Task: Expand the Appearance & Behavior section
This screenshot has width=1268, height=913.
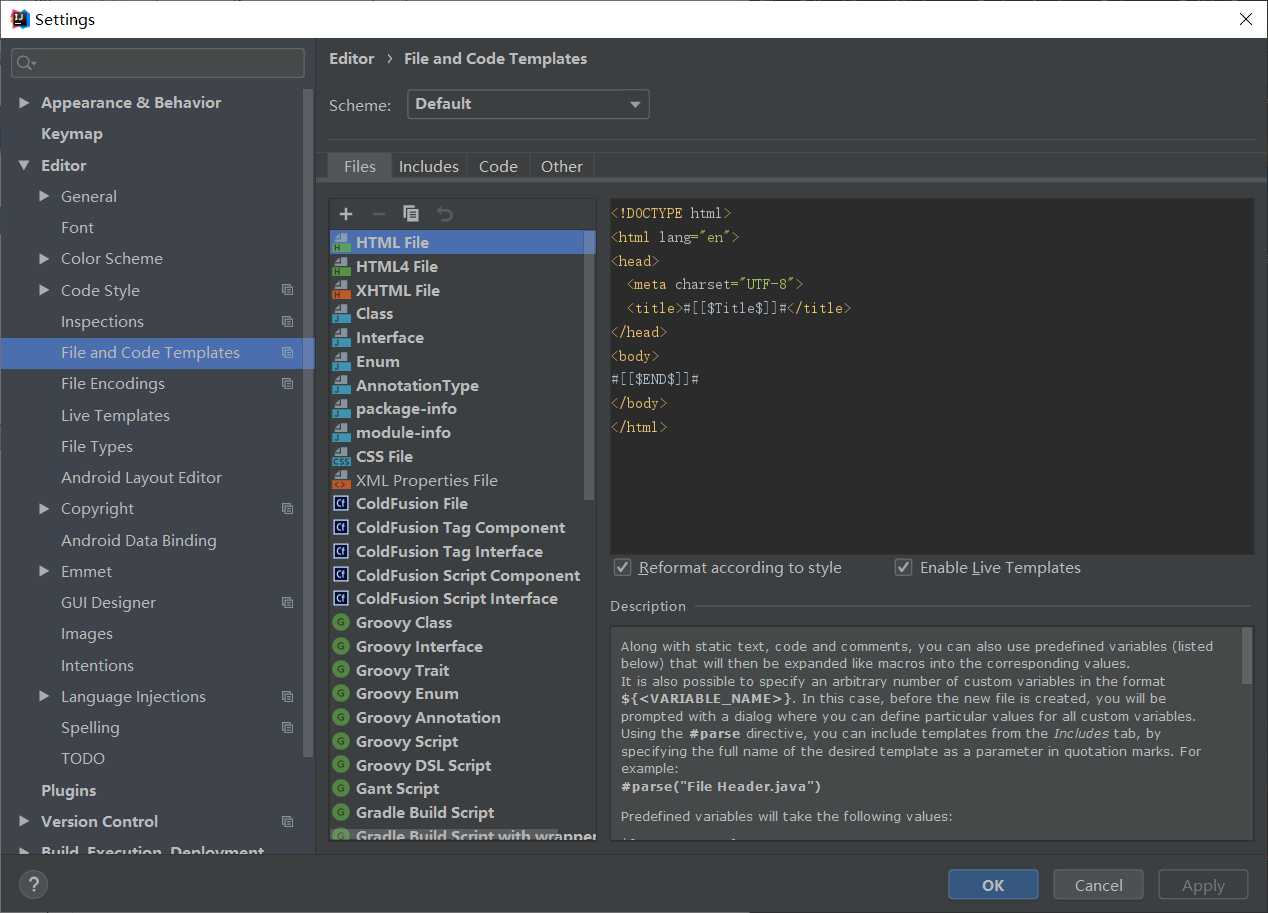Action: [x=24, y=103]
